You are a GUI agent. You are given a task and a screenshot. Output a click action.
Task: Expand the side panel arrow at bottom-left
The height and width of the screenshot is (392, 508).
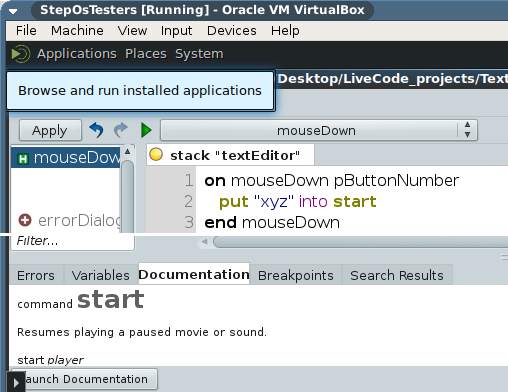(x=16, y=382)
